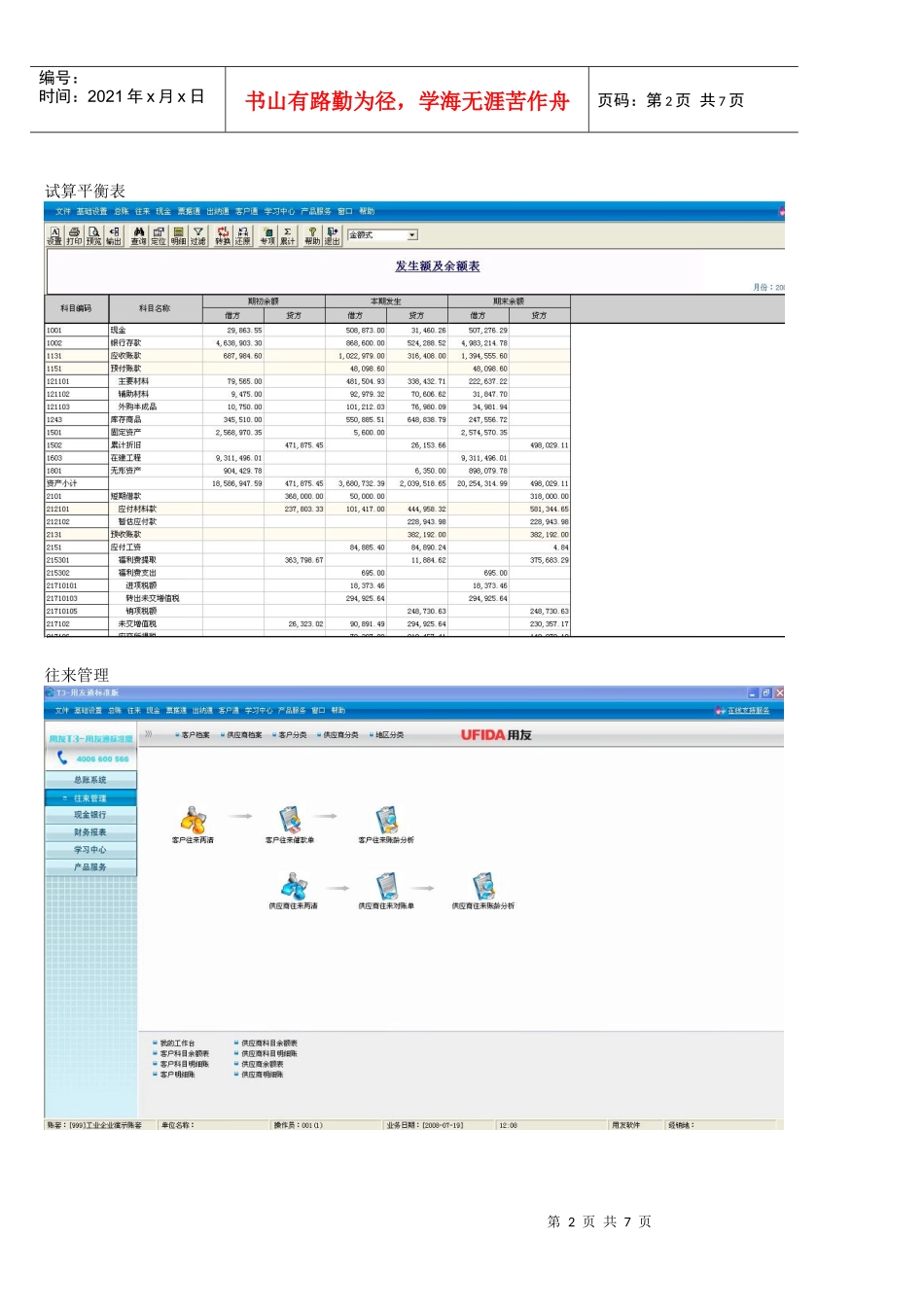Click the 明细 detail toolbar icon
Viewport: 924px width, 1307px height.
pos(179,236)
